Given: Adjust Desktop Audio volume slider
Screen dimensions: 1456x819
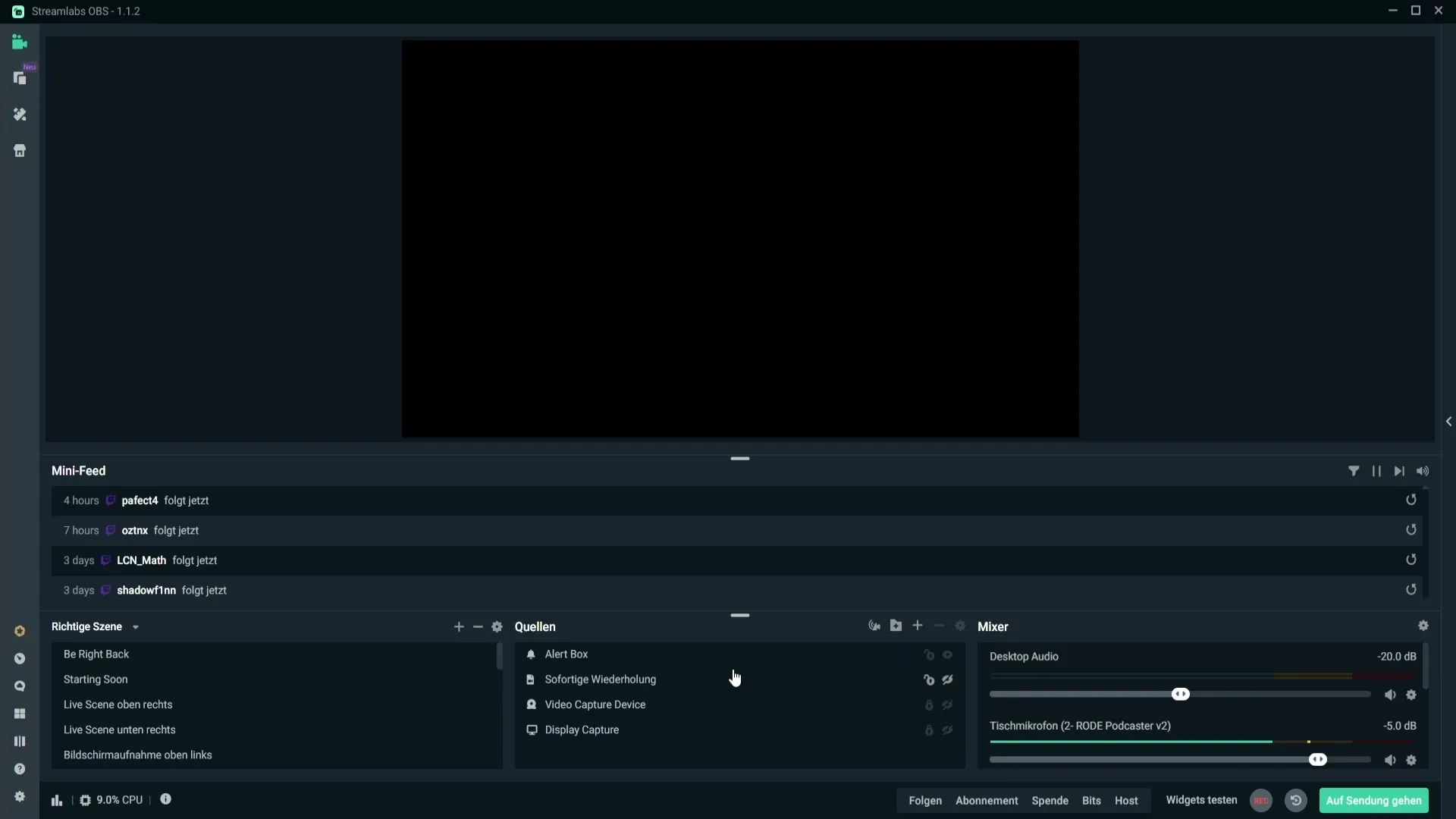Looking at the screenshot, I should (1181, 694).
